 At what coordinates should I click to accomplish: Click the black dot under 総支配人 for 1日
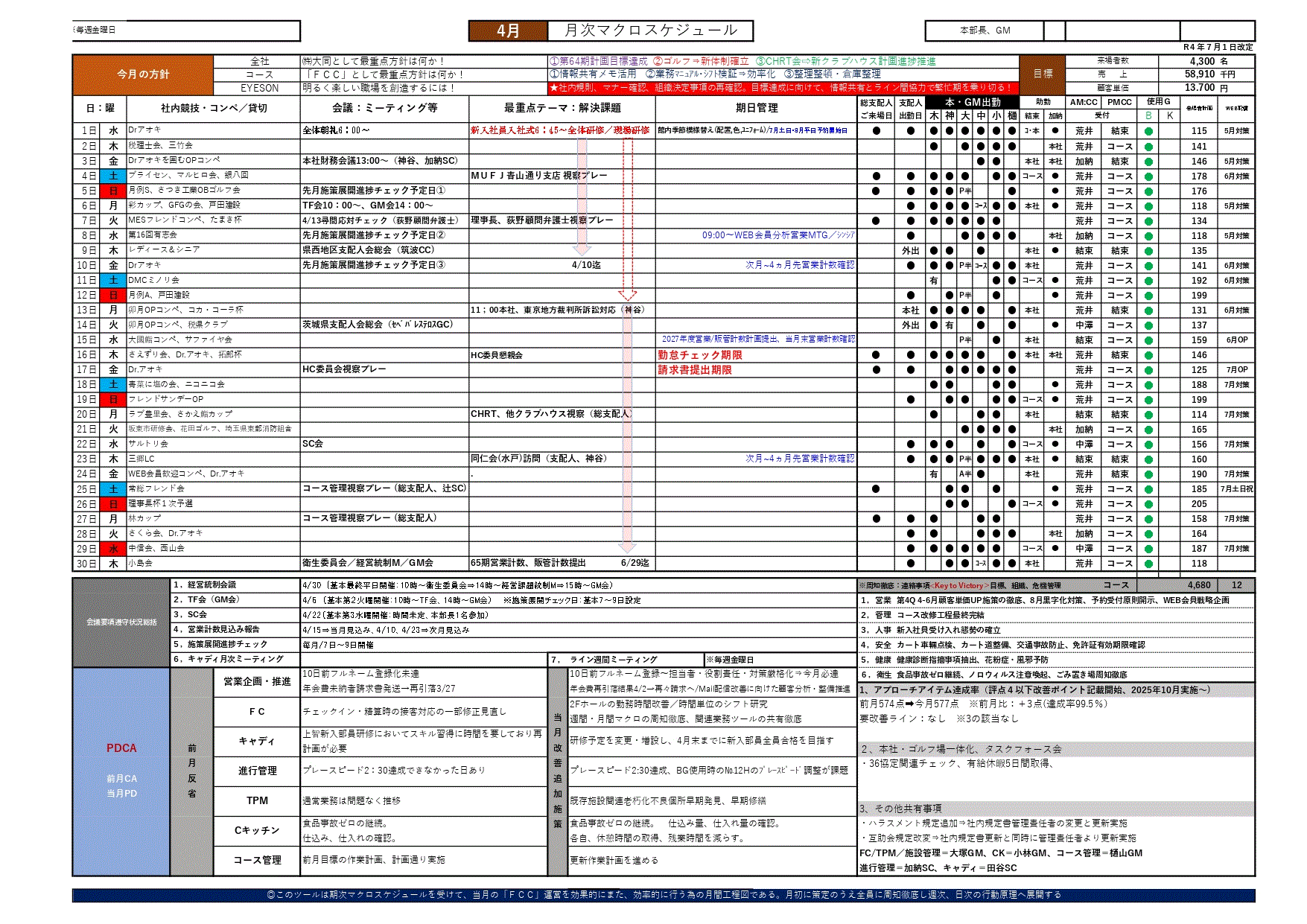876,131
